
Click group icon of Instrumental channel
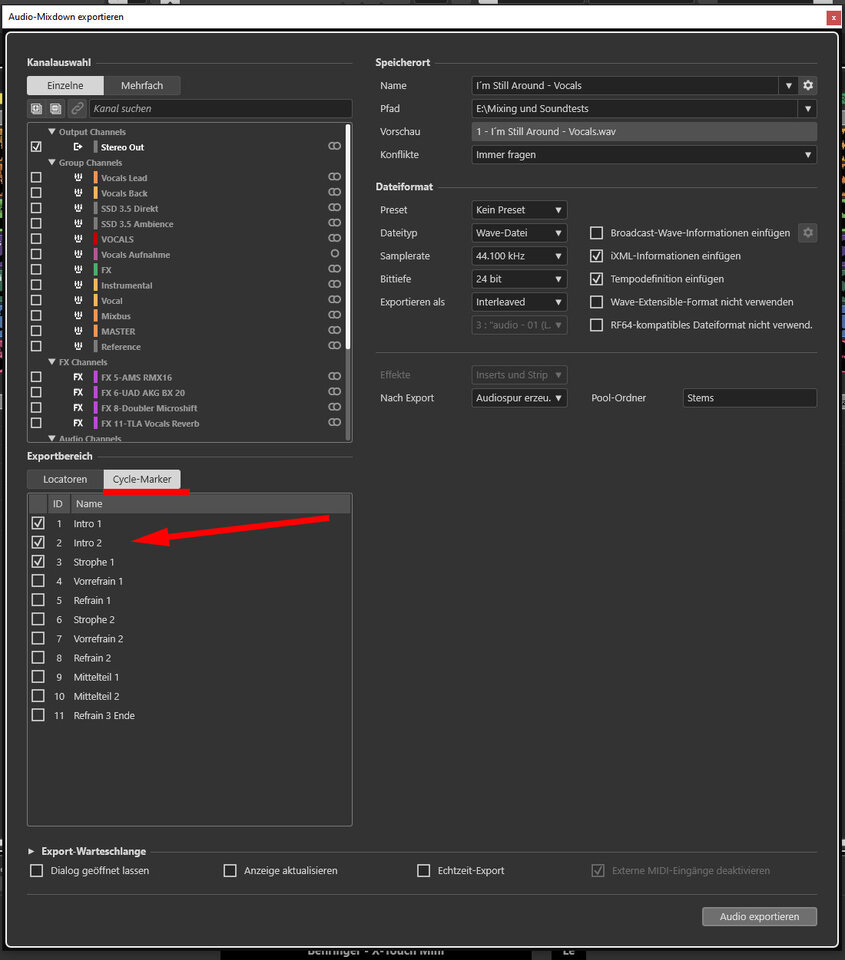tap(78, 285)
